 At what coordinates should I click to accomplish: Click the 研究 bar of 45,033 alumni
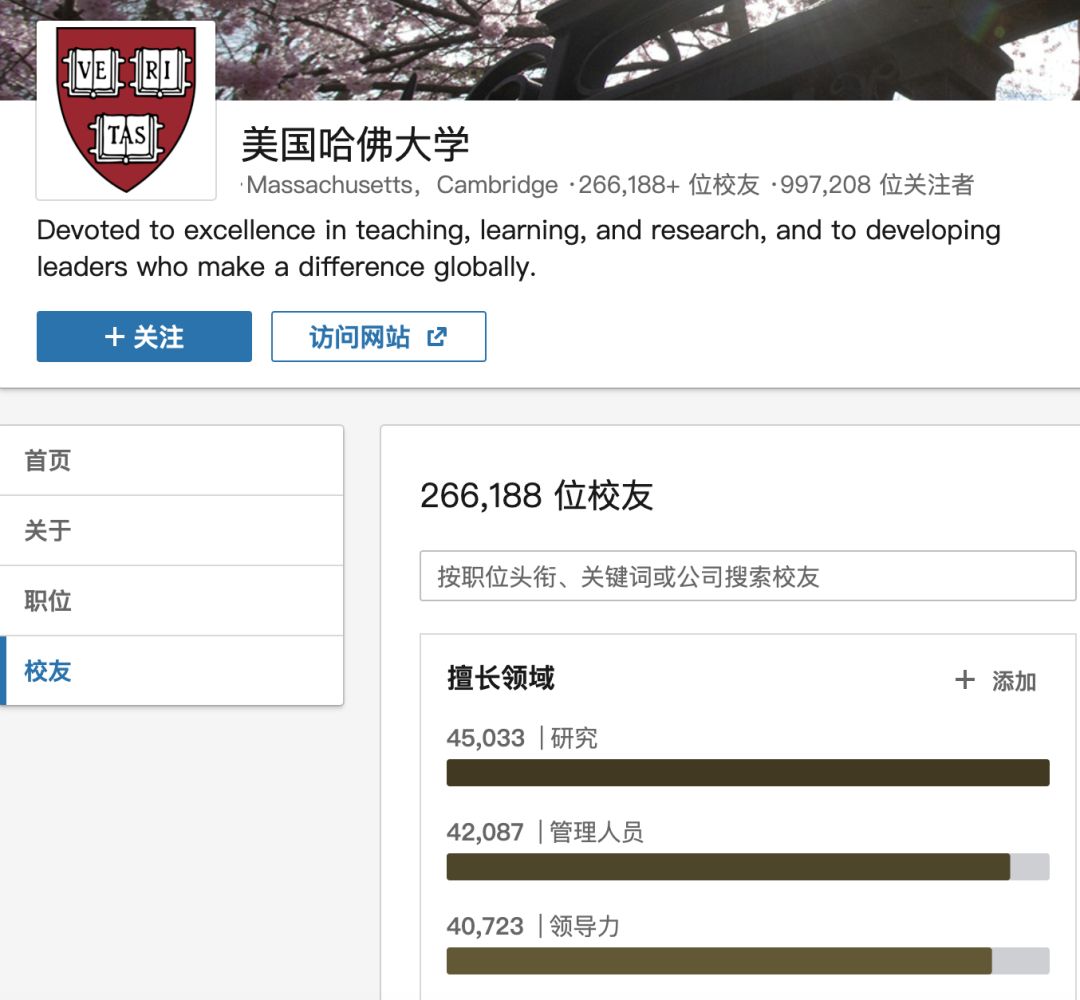748,773
